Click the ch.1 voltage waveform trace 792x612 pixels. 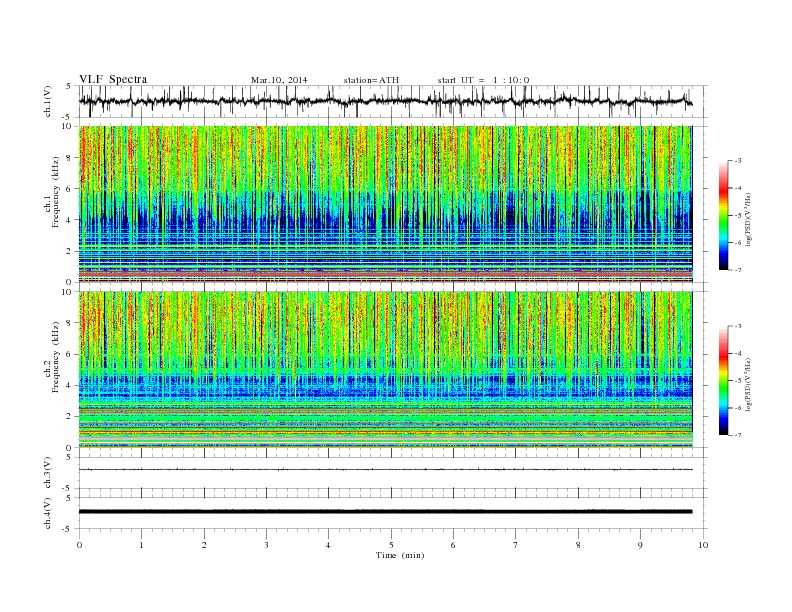coord(385,101)
